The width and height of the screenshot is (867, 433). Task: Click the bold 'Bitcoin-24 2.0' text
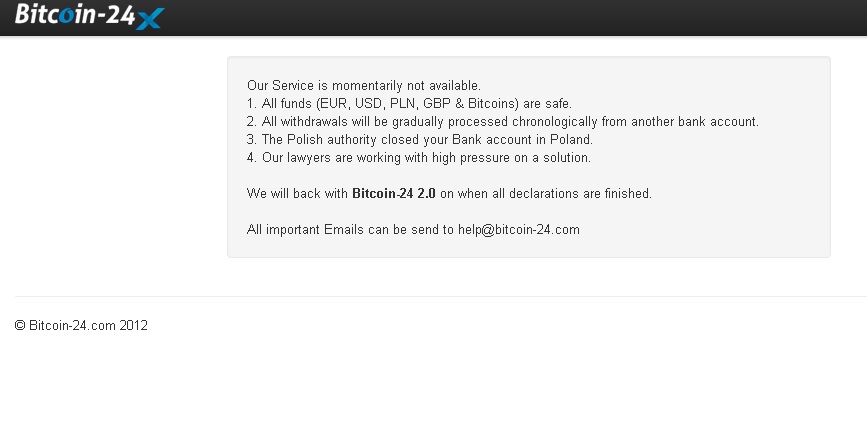tap(394, 194)
